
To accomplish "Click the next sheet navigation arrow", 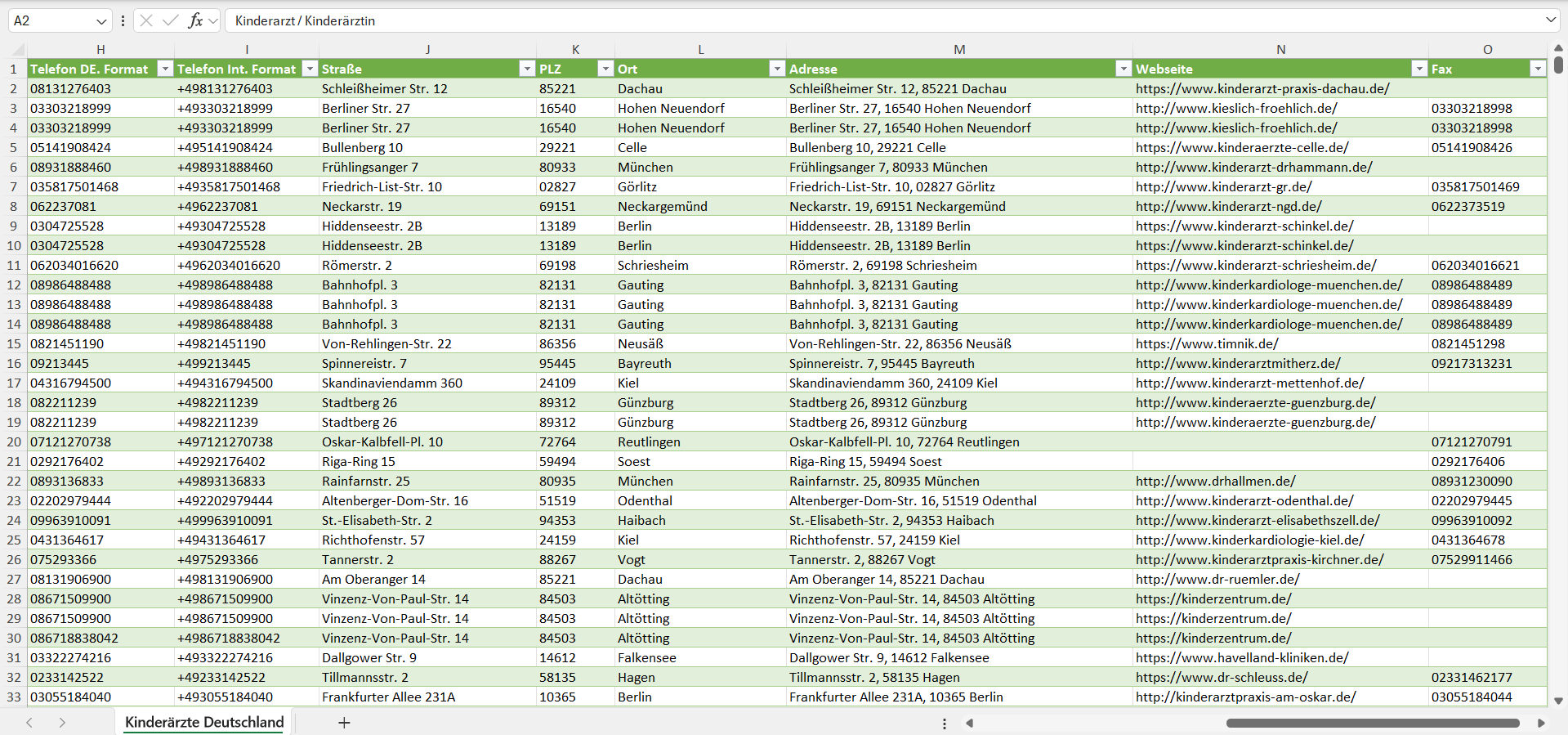I will coord(62,723).
